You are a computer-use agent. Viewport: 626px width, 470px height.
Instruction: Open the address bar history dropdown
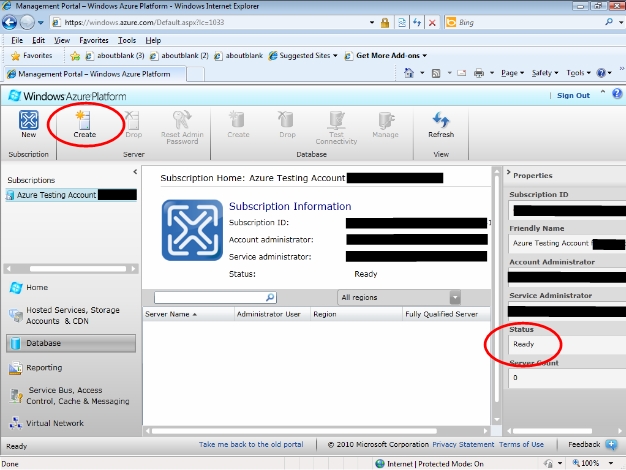(x=372, y=22)
